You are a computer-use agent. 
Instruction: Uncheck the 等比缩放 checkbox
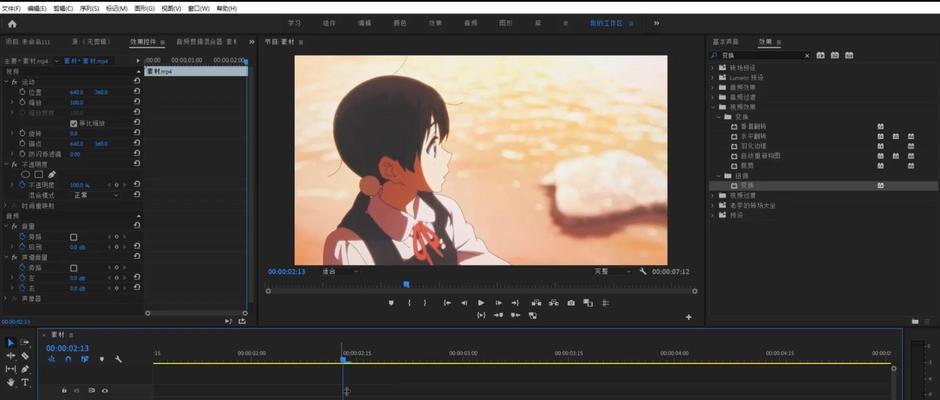click(74, 123)
